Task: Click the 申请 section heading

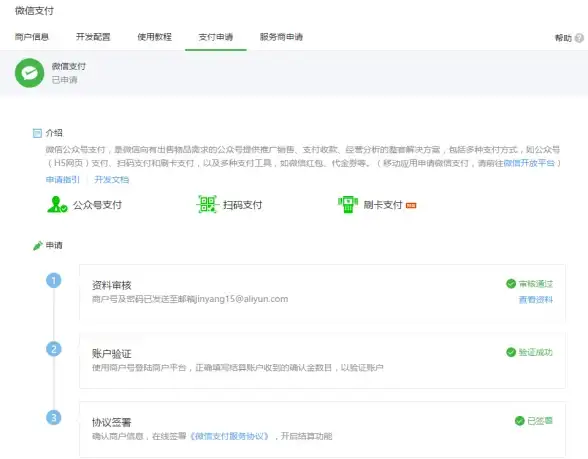Action: (54, 246)
